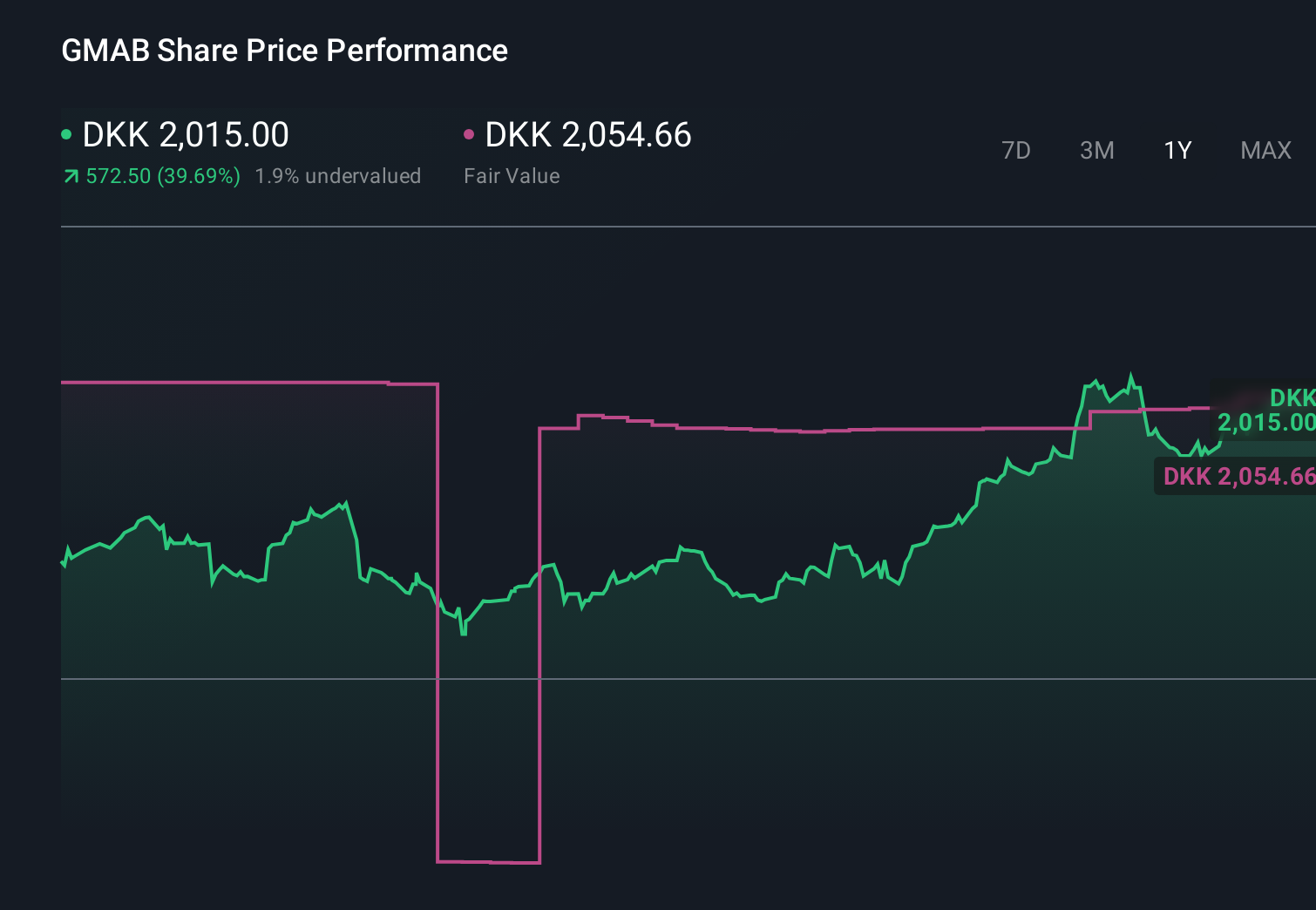Select the green dot next to DKK 2,015.00

(x=67, y=133)
